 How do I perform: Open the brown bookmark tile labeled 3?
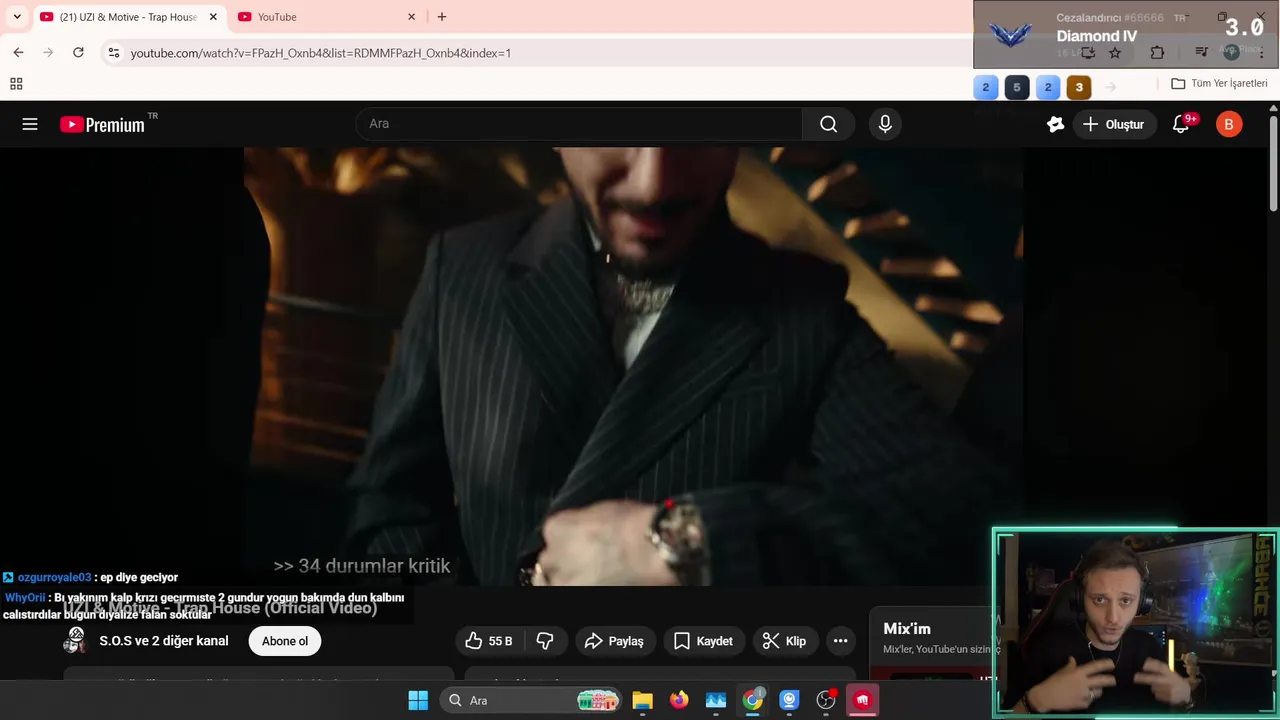(x=1078, y=87)
